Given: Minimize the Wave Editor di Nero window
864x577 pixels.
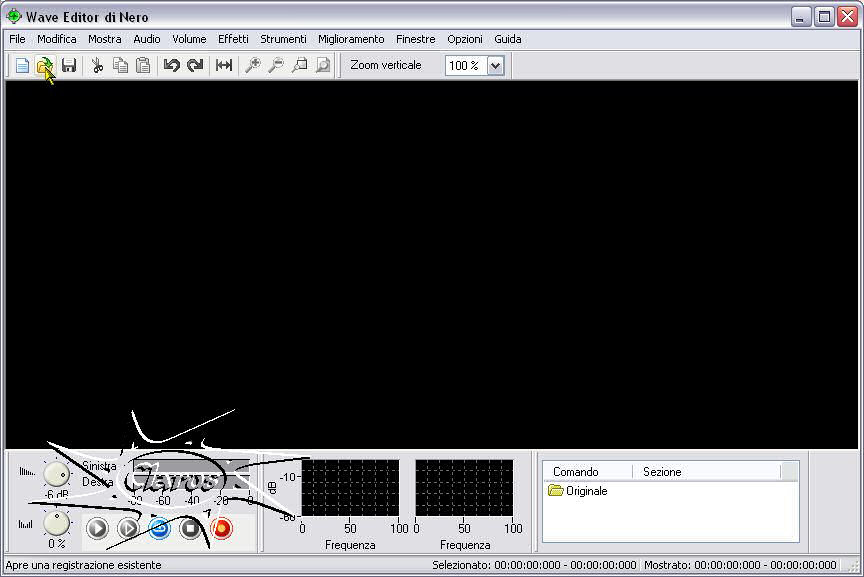Looking at the screenshot, I should pos(801,17).
